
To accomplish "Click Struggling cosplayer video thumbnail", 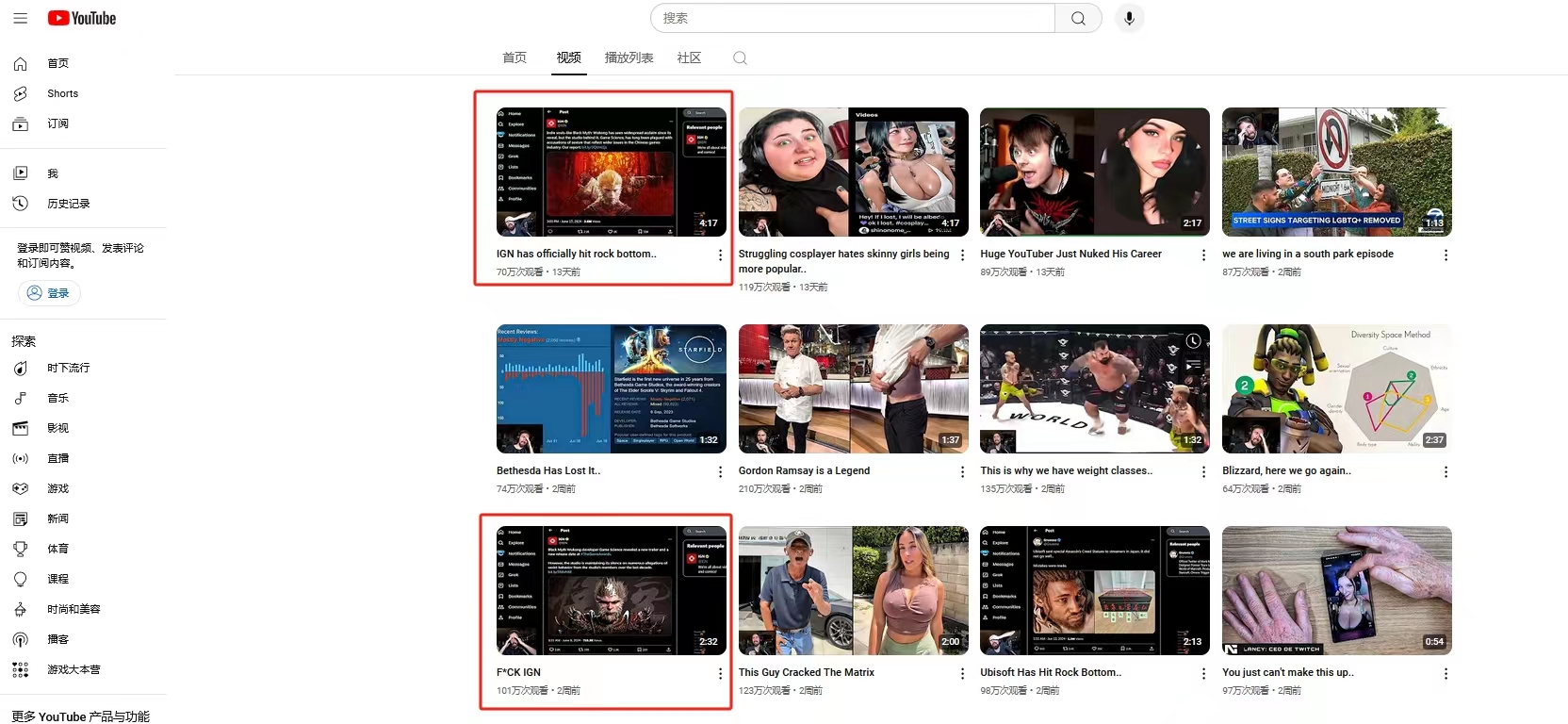I will coord(854,172).
